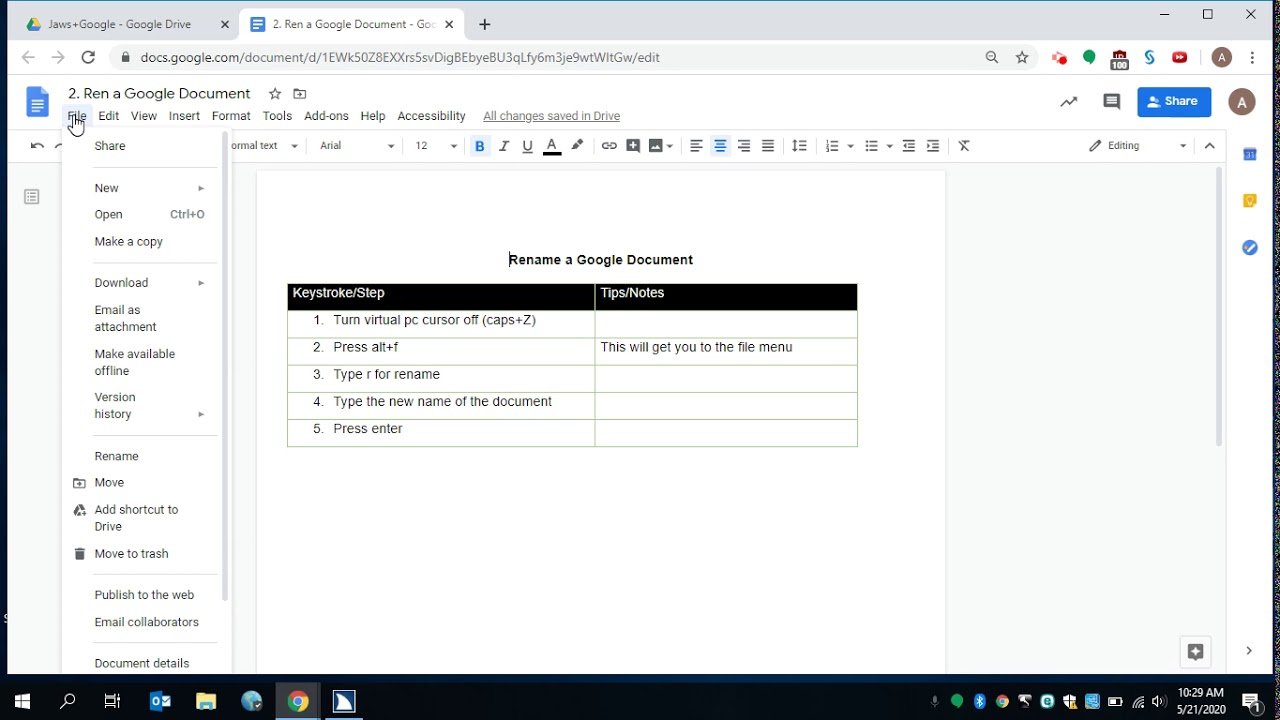Open the paragraph style dropdown

[x=265, y=146]
